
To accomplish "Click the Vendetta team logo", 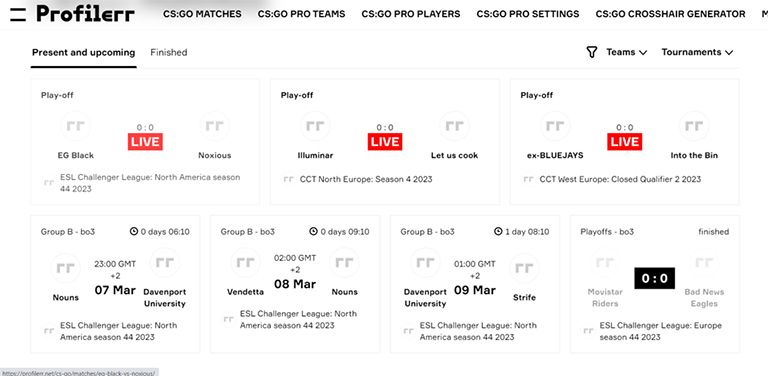I will pos(245,263).
